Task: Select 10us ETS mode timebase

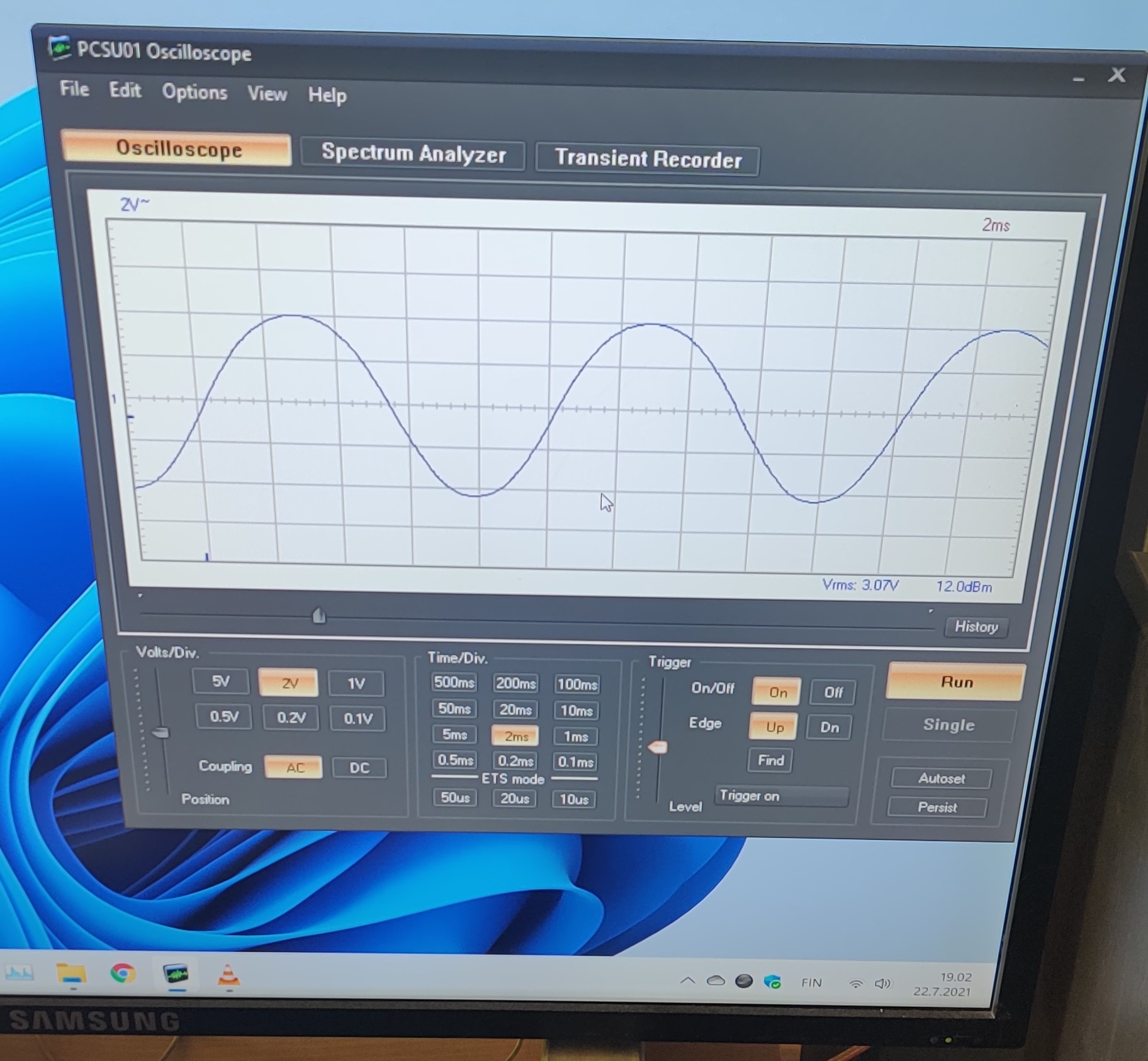Action: pyautogui.click(x=573, y=800)
